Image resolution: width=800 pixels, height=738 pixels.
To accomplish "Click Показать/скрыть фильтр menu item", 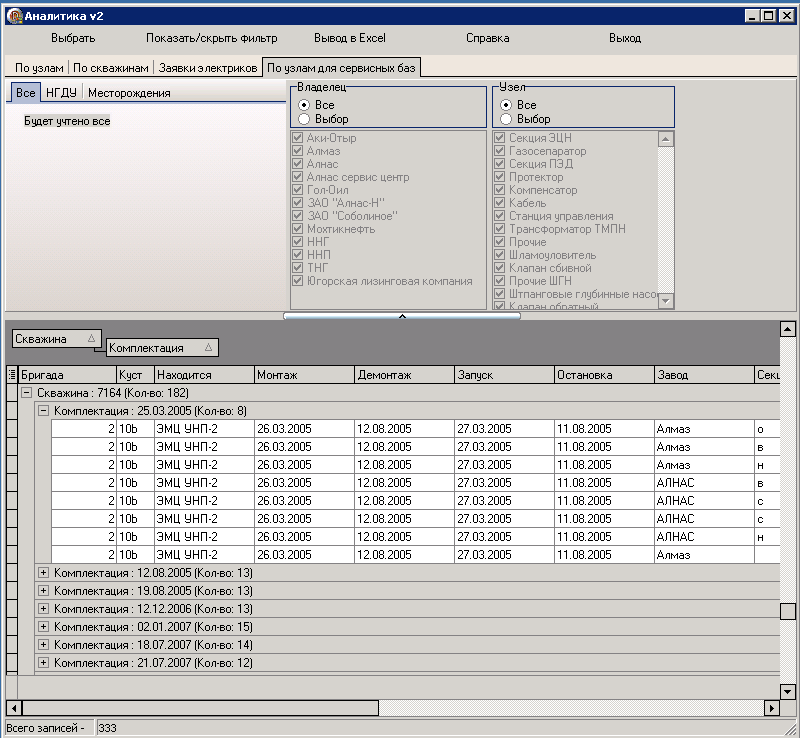I will pyautogui.click(x=212, y=38).
